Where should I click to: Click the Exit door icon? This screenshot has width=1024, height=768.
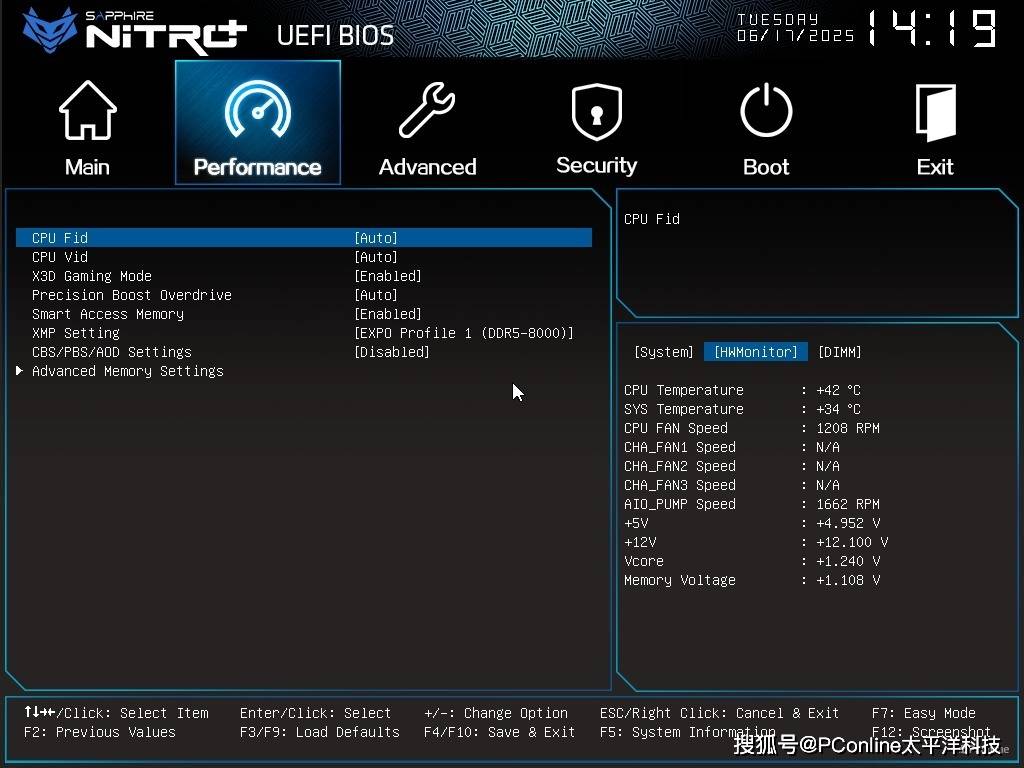[935, 112]
